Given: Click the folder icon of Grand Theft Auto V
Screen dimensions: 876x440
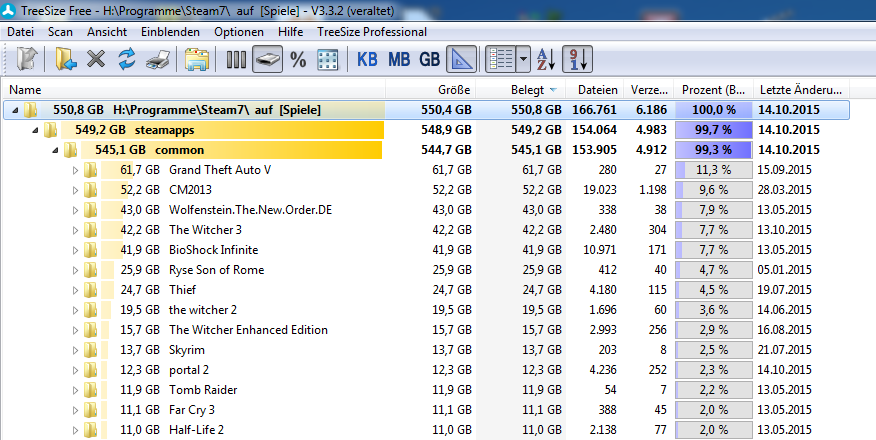Looking at the screenshot, I should [x=90, y=170].
